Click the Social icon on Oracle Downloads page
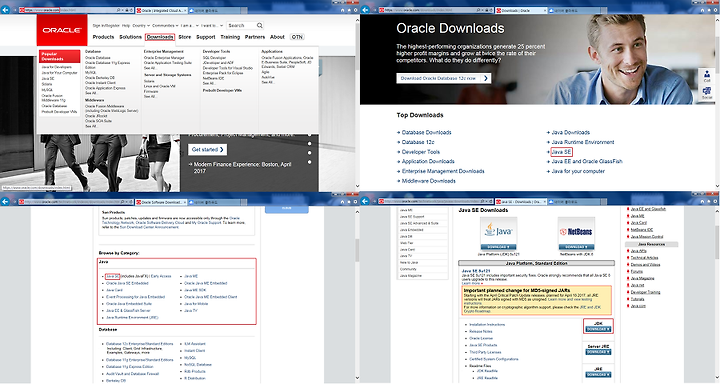This screenshot has height=384, width=720. (707, 93)
